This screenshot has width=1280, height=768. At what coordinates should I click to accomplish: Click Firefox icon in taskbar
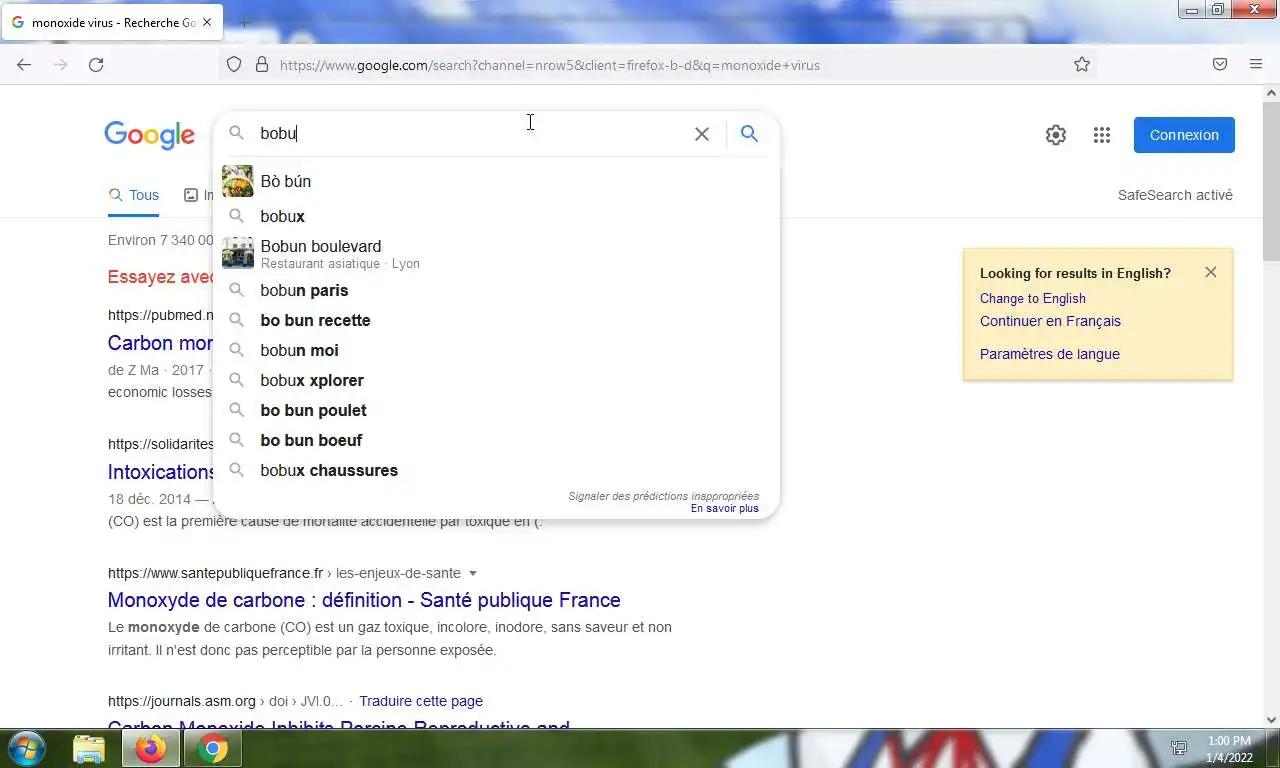(151, 749)
